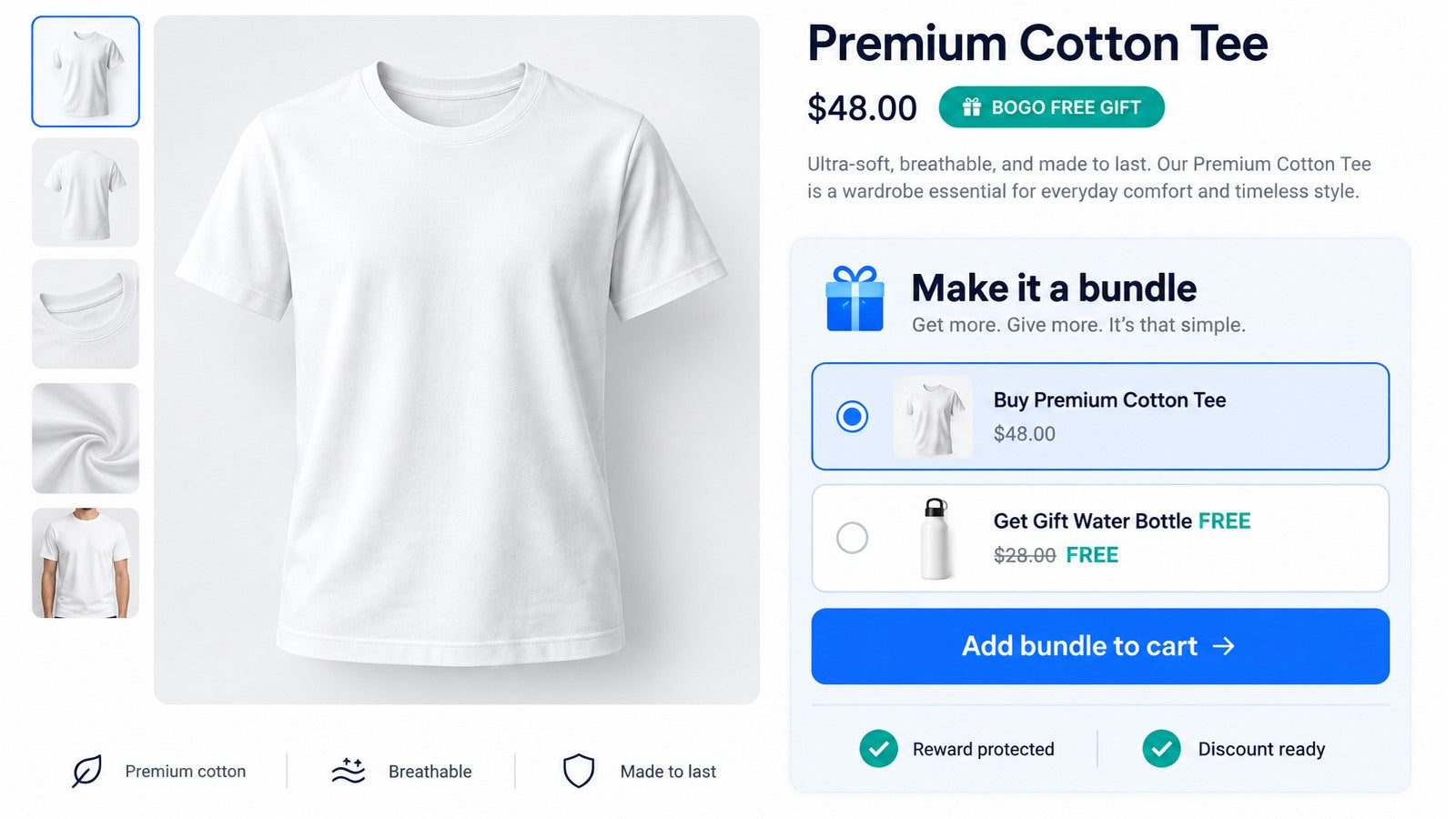The width and height of the screenshot is (1456, 819).
Task: Open the first front-view tee thumbnail
Action: point(86,71)
